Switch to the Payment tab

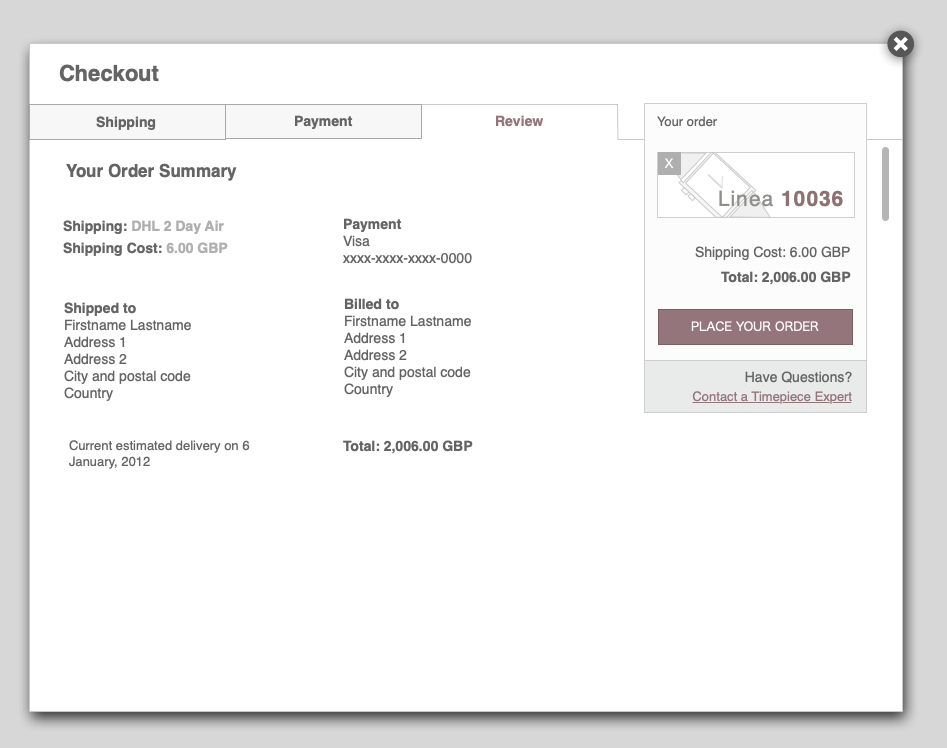click(322, 121)
